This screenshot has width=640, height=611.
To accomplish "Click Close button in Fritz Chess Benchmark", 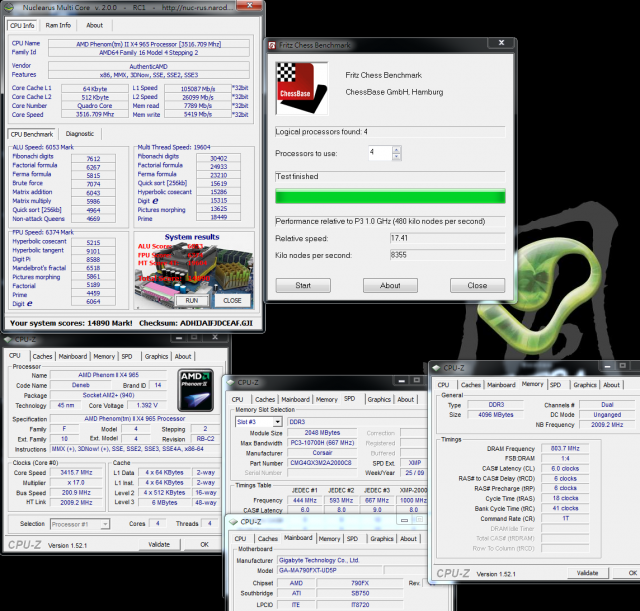I will pos(478,285).
